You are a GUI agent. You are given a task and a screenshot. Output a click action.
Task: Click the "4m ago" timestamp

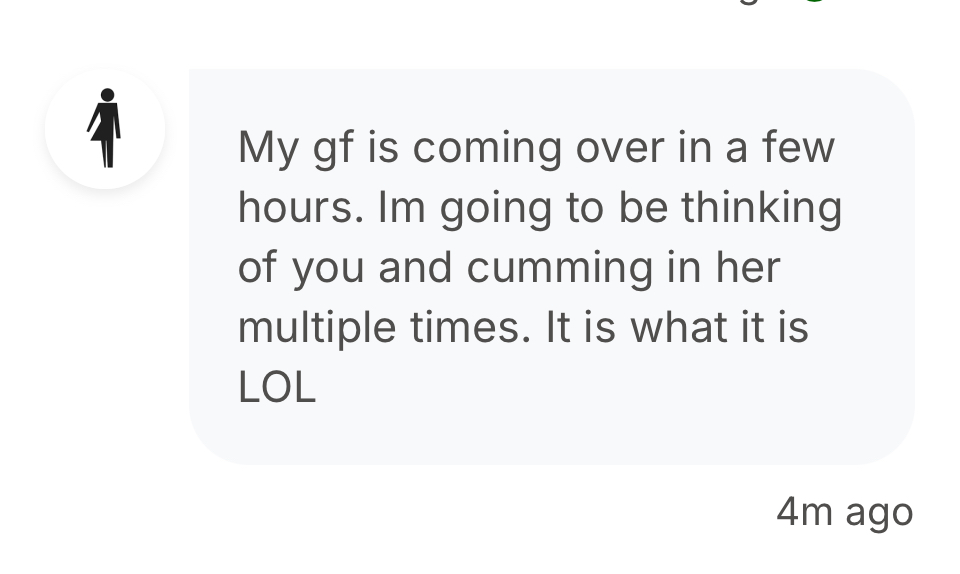pos(844,512)
